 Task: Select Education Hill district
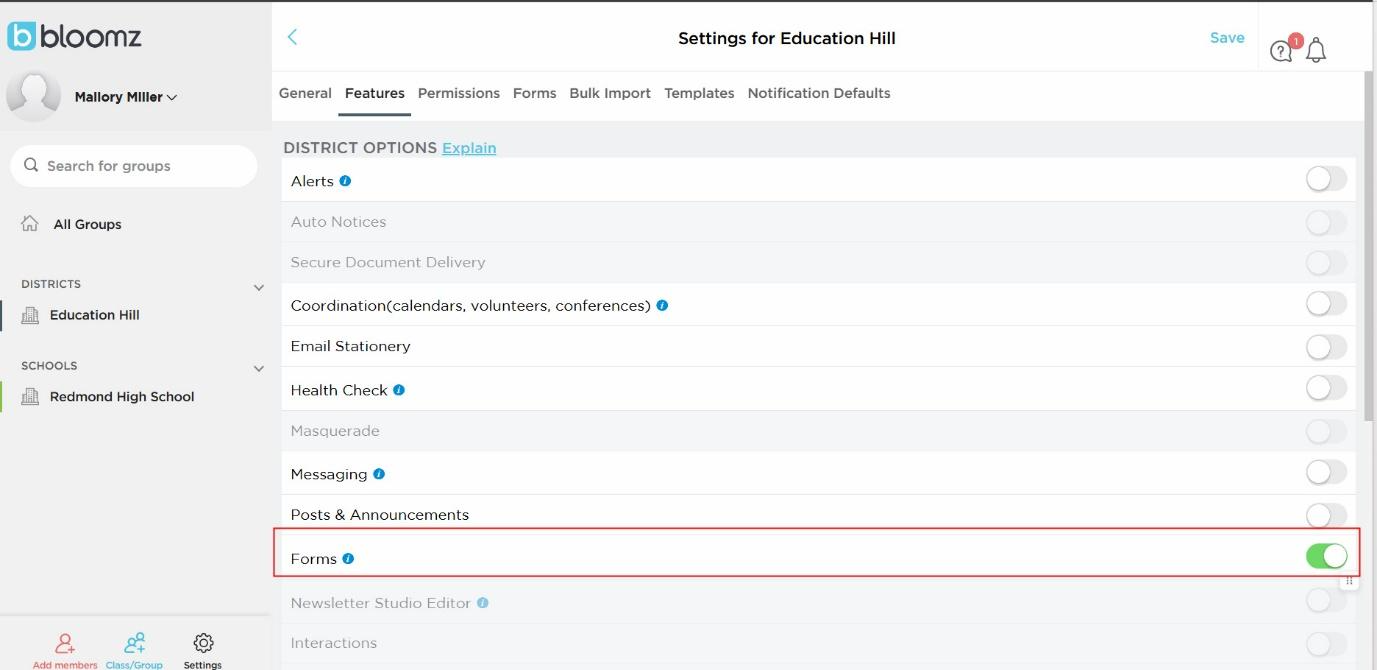95,315
